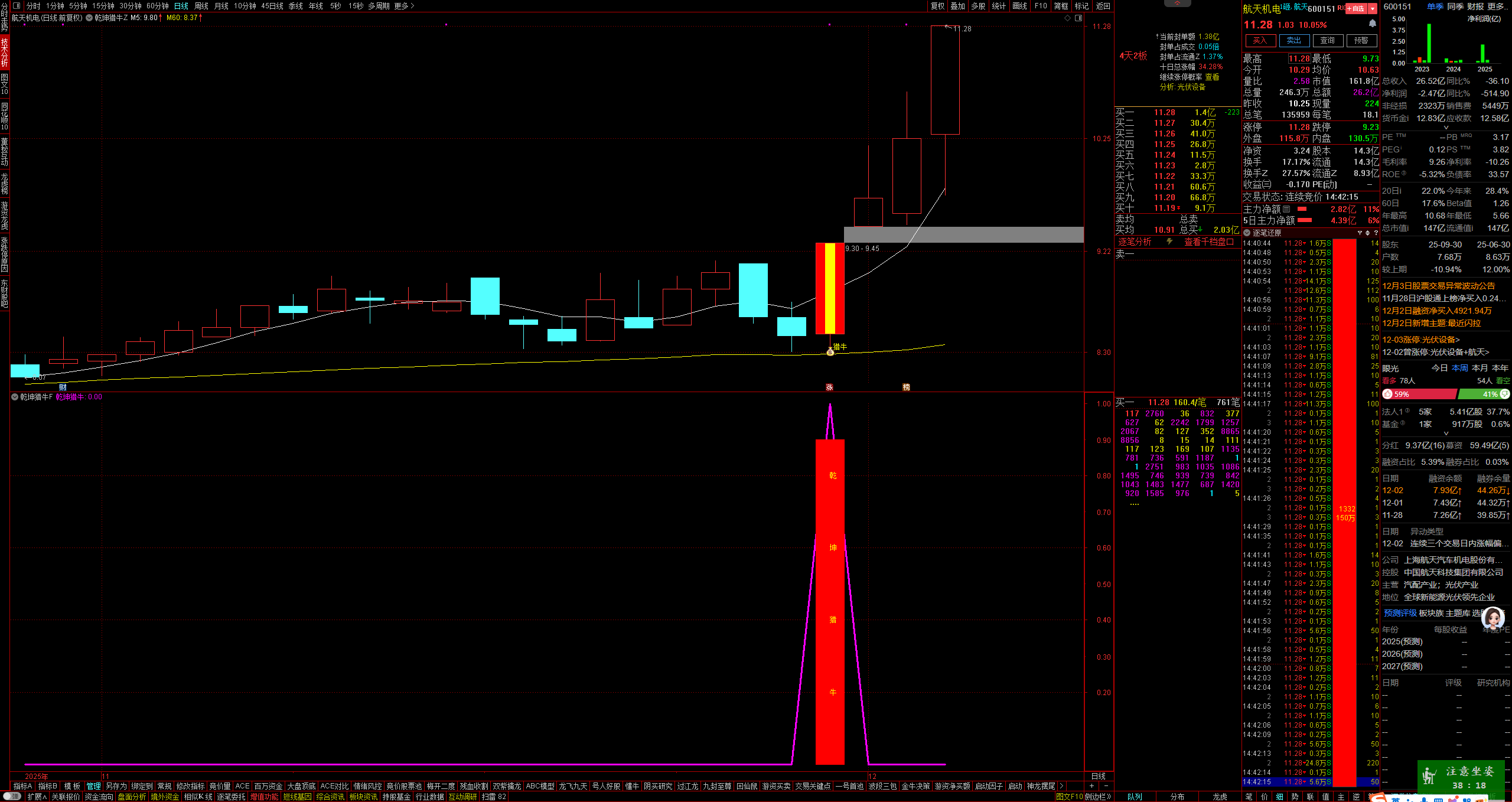Toggle the 乾坤猎牛Z indicator circle in main chart
This screenshot has height=802, width=1512.
90,18
